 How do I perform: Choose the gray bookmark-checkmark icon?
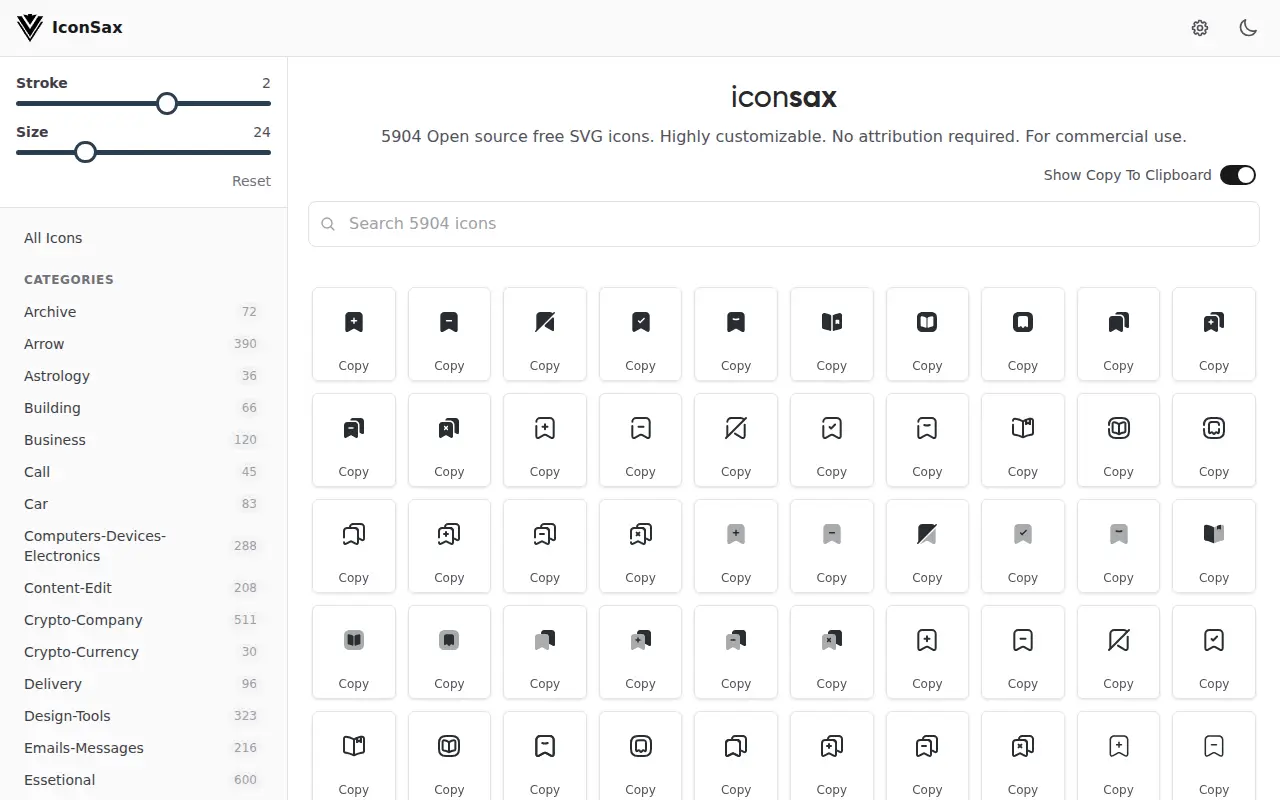tap(1023, 534)
